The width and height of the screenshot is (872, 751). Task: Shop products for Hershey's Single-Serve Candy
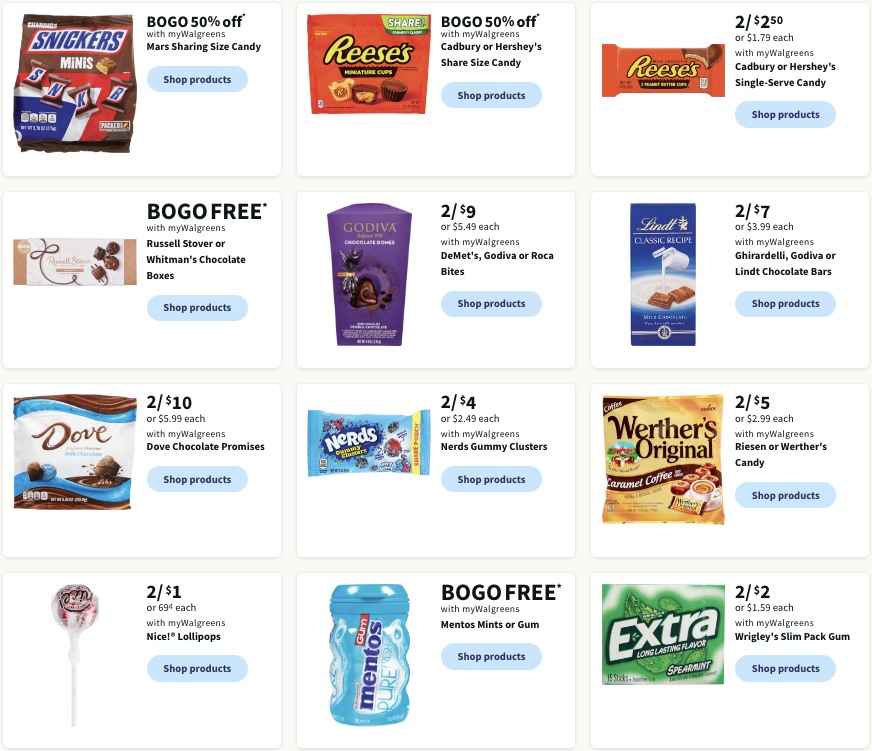pyautogui.click(x=785, y=114)
